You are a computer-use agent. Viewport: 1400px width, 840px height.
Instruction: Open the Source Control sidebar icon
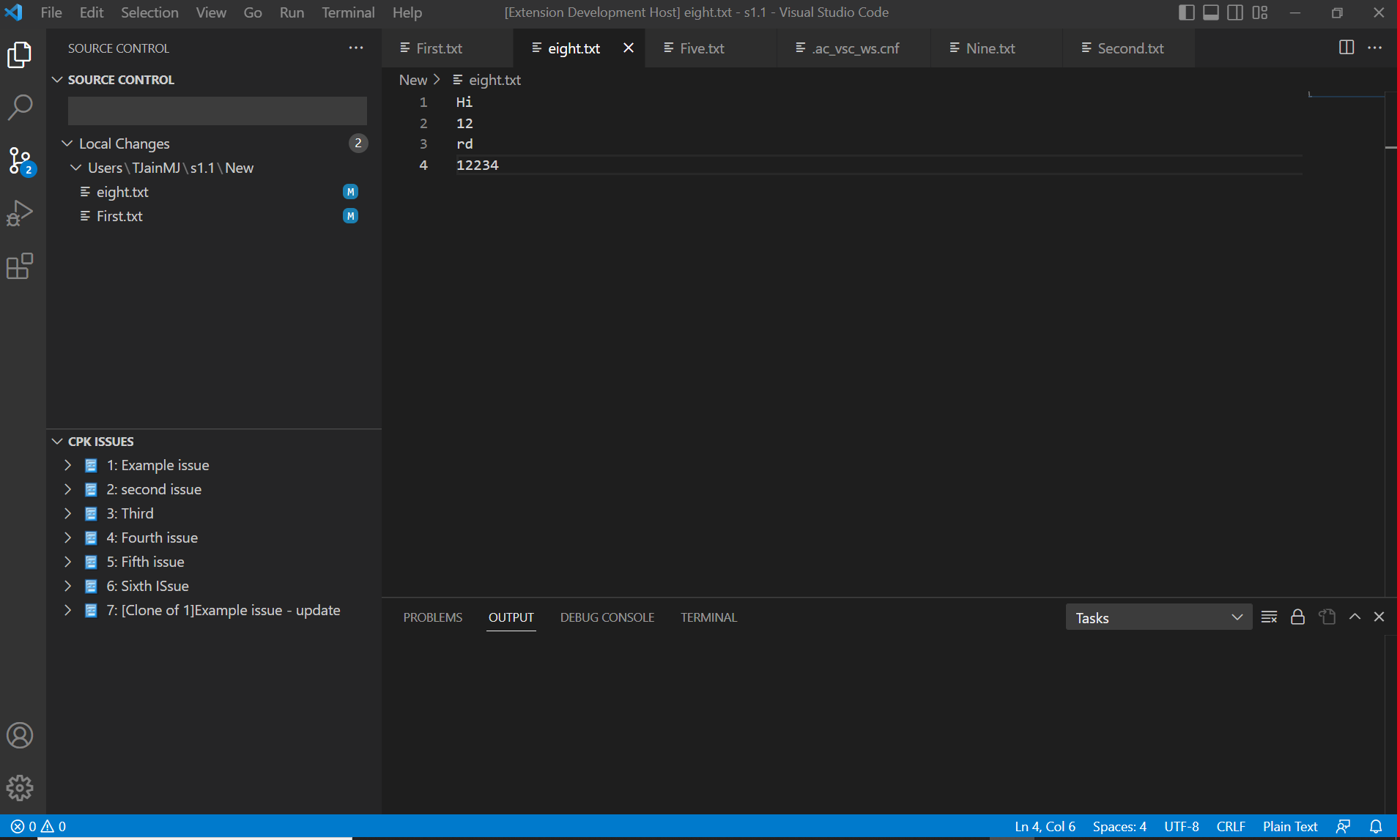point(20,160)
